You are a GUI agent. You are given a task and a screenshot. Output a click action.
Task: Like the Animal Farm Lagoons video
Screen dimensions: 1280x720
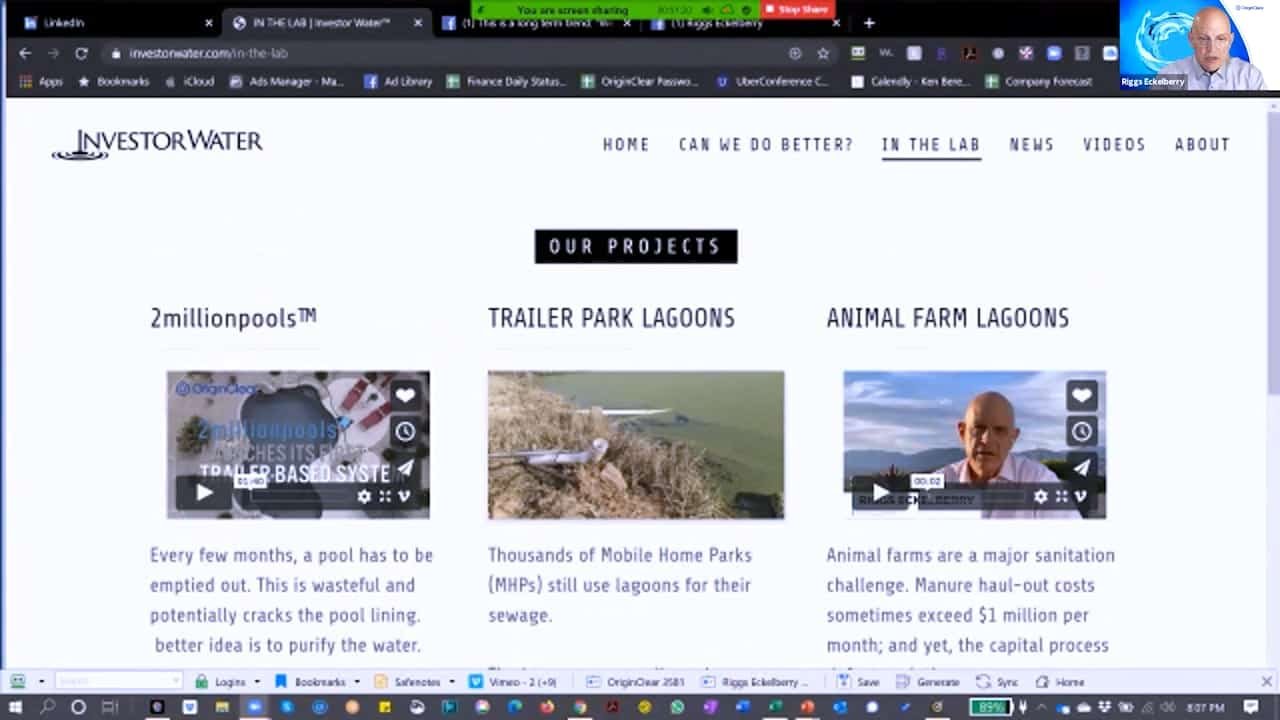click(1081, 395)
